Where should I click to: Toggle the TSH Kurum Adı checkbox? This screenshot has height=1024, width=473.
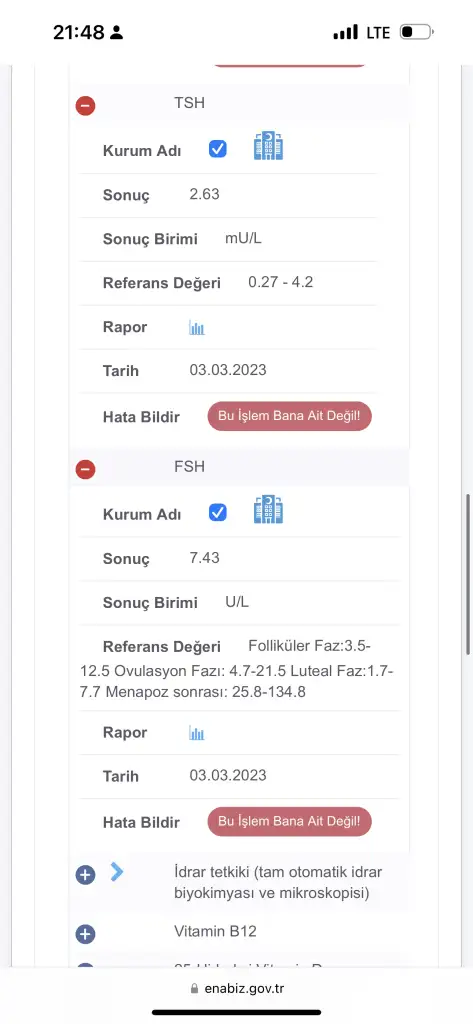point(218,149)
